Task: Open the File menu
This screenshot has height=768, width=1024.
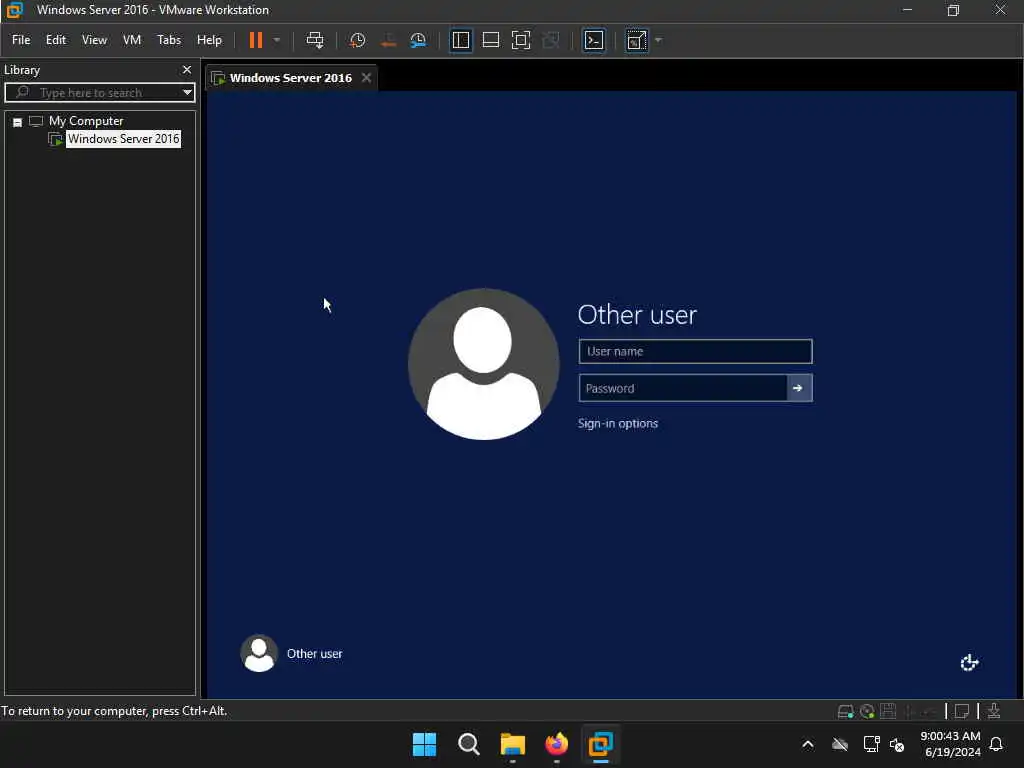Action: pyautogui.click(x=21, y=40)
